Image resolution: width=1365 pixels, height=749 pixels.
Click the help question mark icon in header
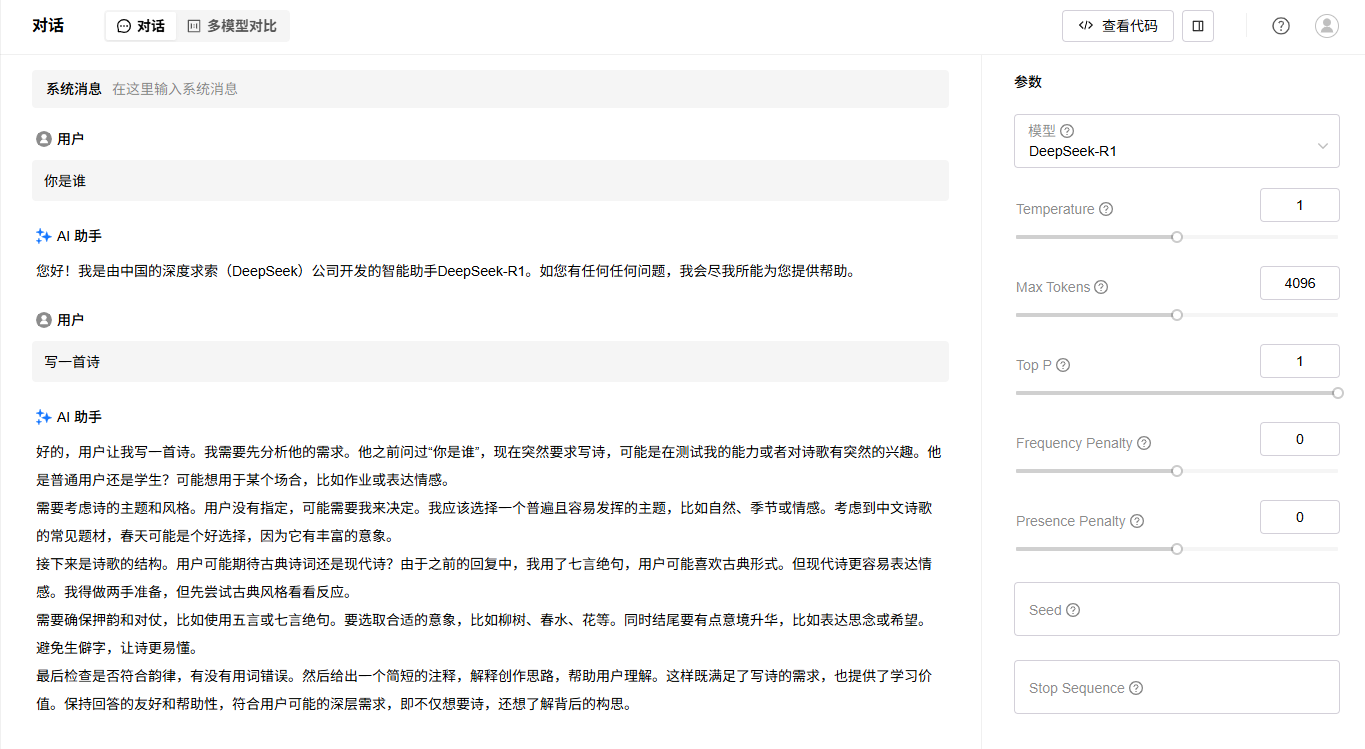1280,26
